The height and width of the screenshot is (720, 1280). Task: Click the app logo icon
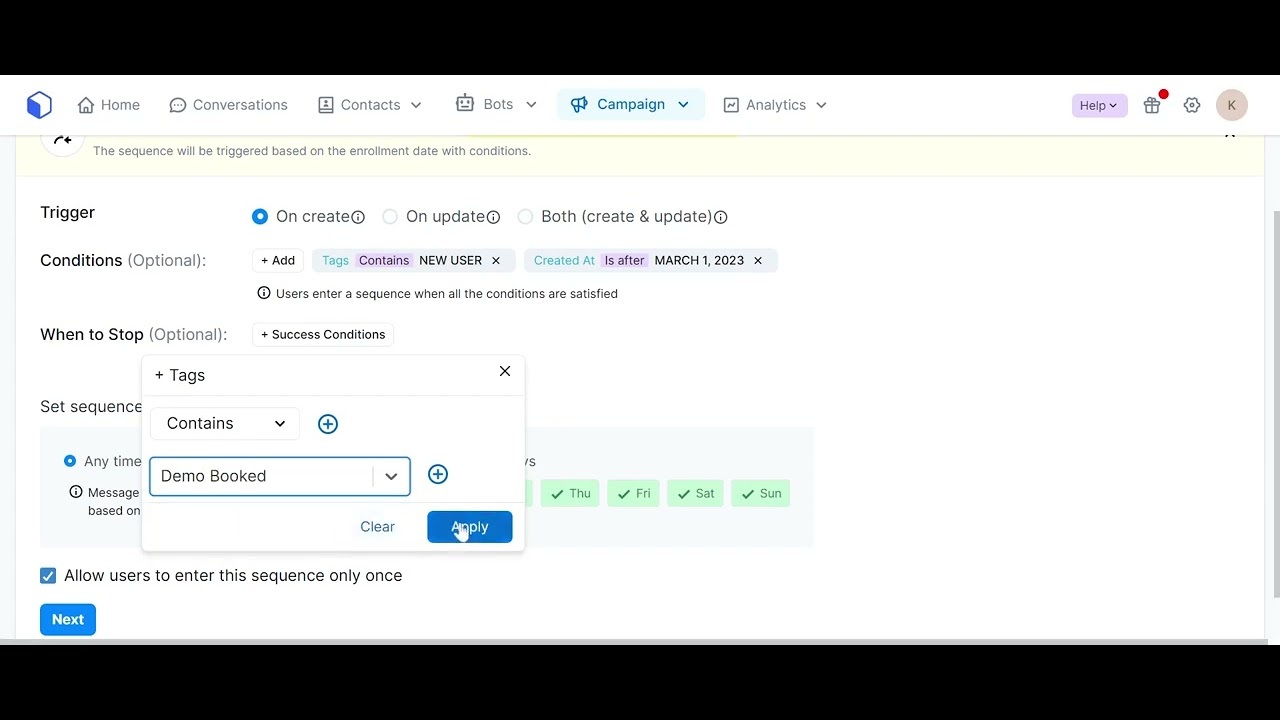(x=39, y=105)
